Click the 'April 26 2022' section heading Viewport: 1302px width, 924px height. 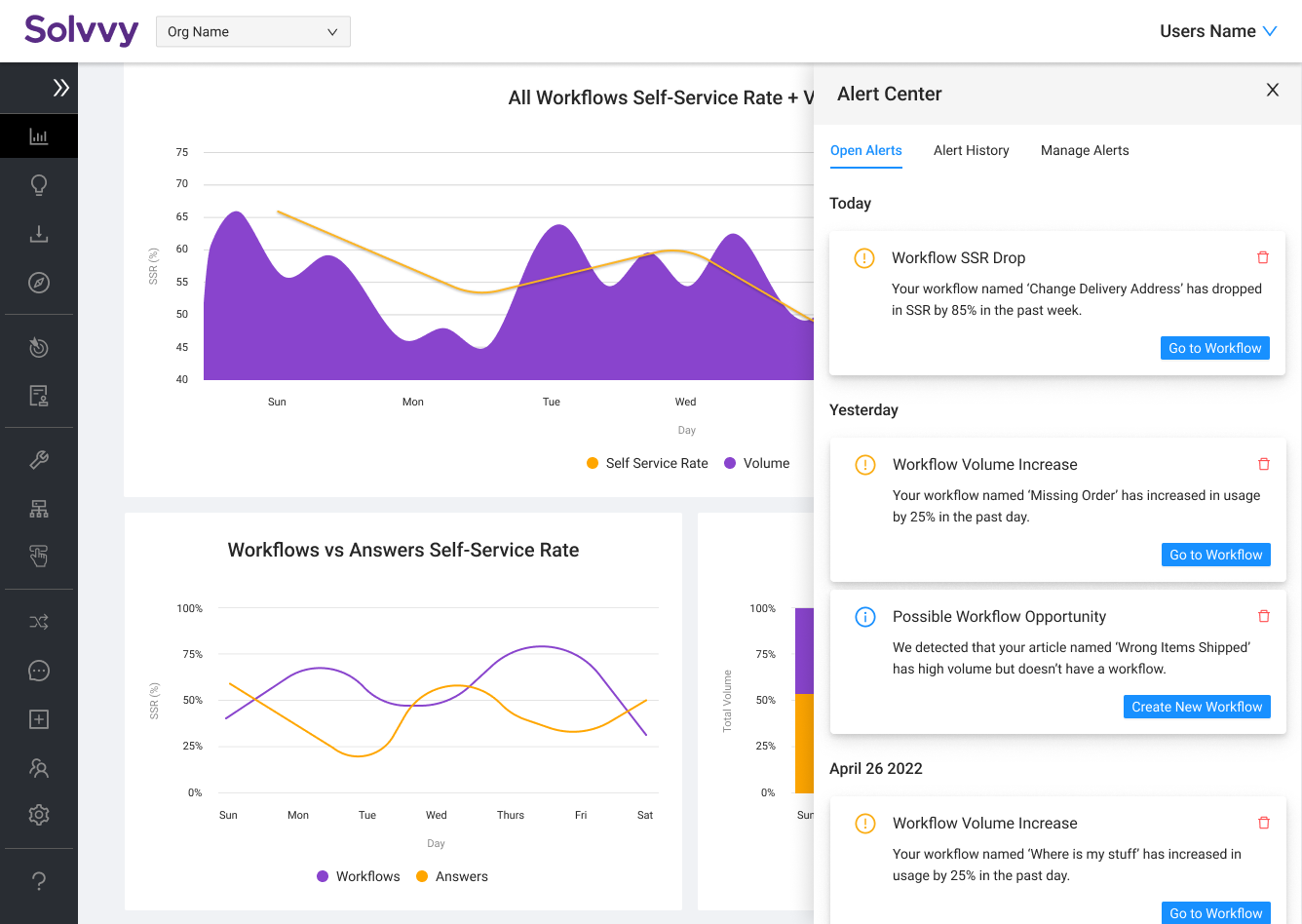[876, 768]
